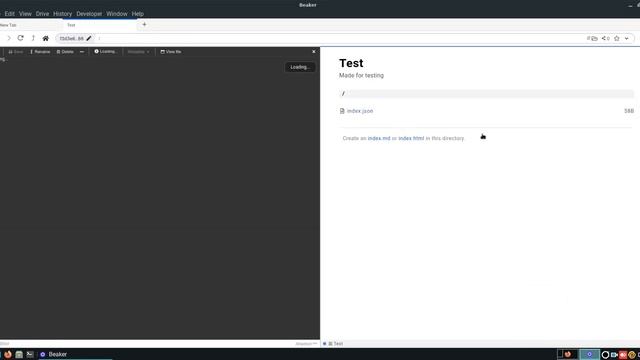Click the Beaker taskbar window button
Screen dimensions: 640x360
tap(75, 354)
